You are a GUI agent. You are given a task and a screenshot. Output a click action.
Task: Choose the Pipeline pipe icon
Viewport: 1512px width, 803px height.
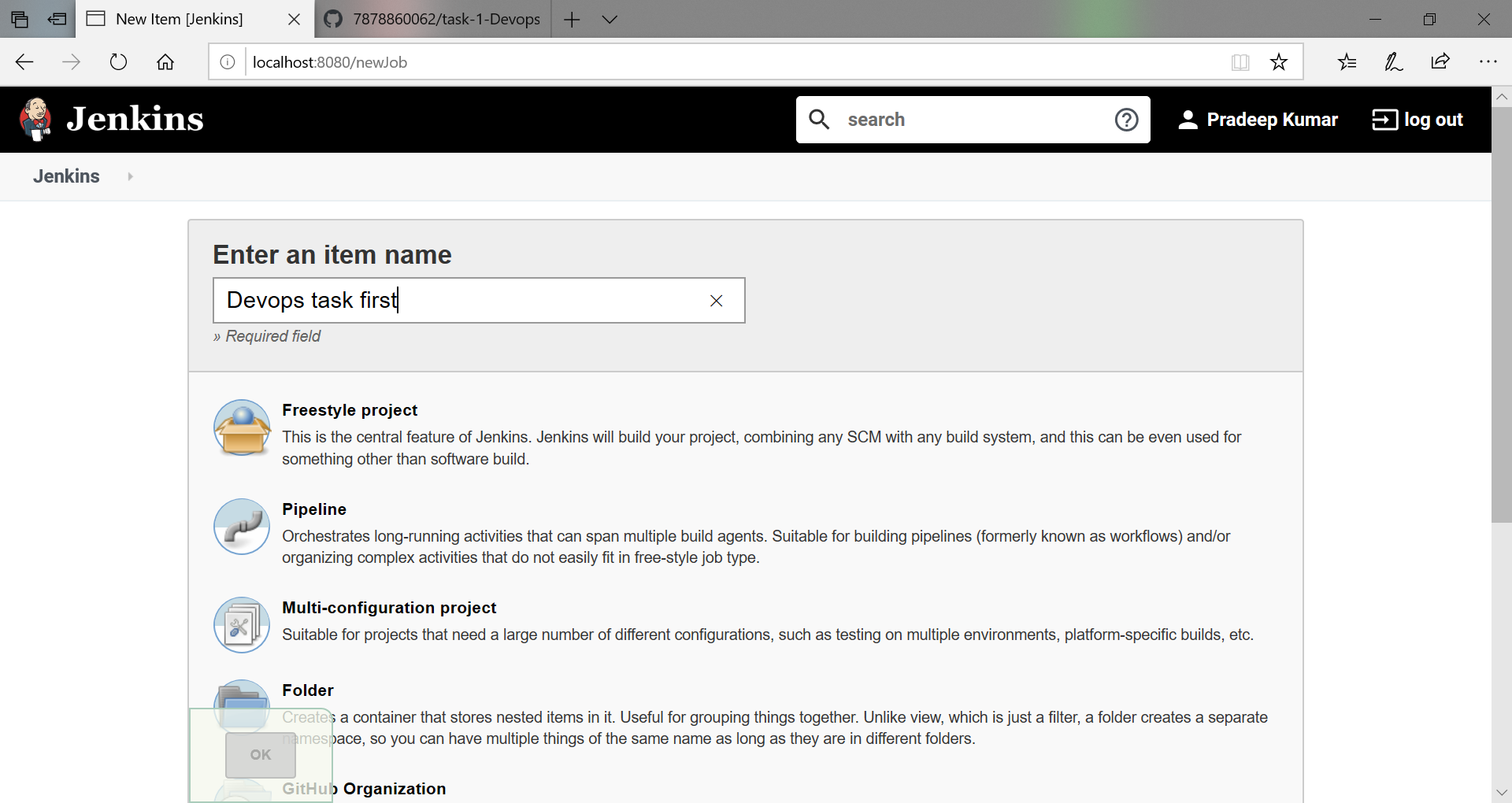tap(242, 527)
